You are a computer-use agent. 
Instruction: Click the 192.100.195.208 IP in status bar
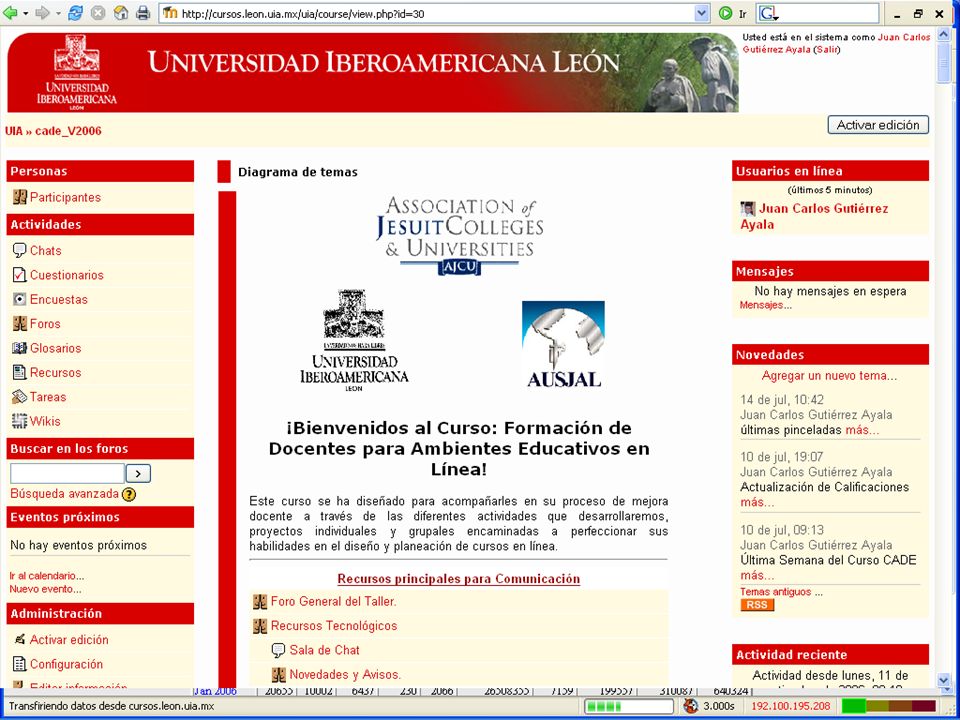click(790, 706)
